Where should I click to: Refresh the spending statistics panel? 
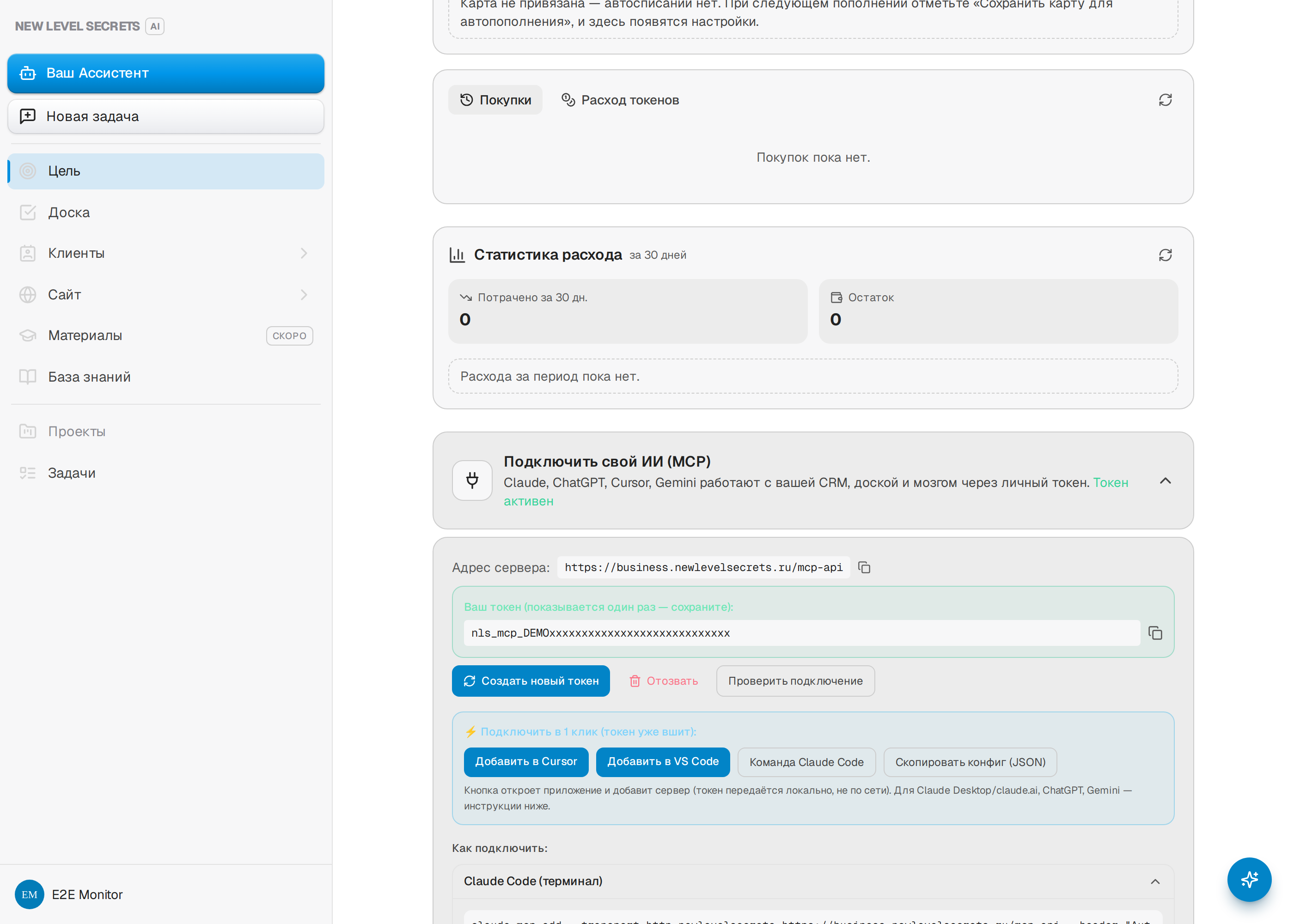tap(1165, 255)
